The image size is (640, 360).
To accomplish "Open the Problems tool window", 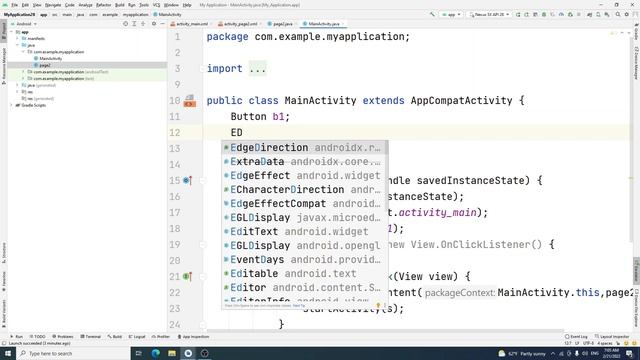I will pyautogui.click(x=63, y=337).
